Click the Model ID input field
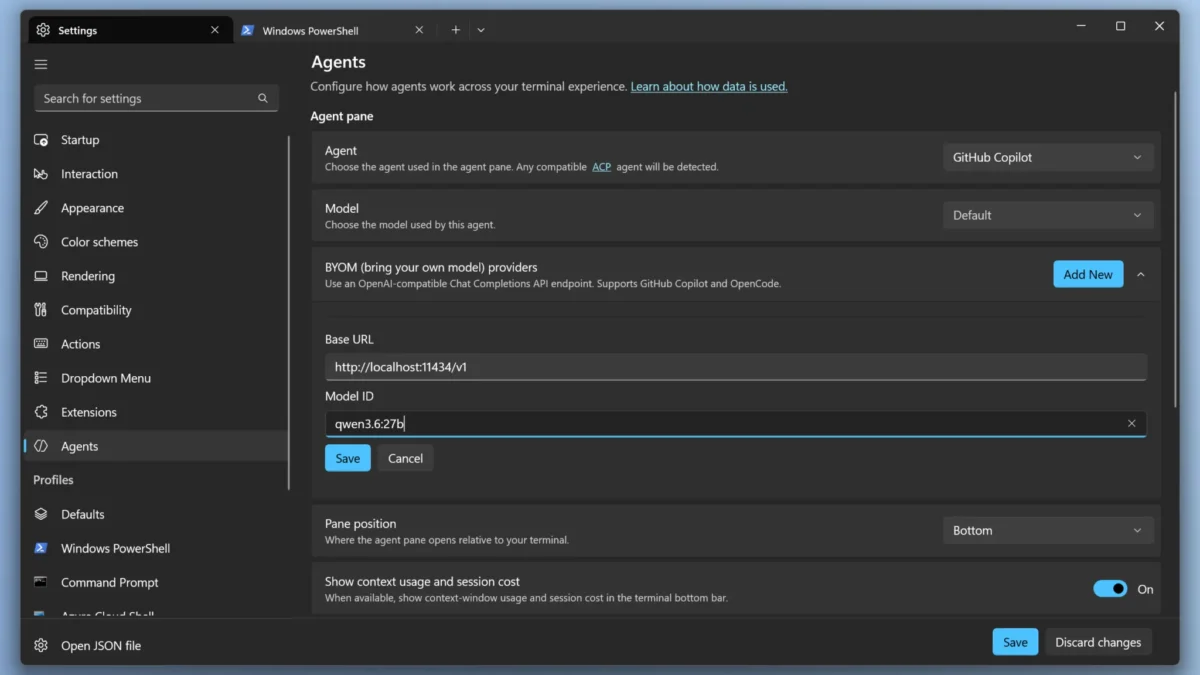Screen dimensions: 1200x675 (x=736, y=424)
